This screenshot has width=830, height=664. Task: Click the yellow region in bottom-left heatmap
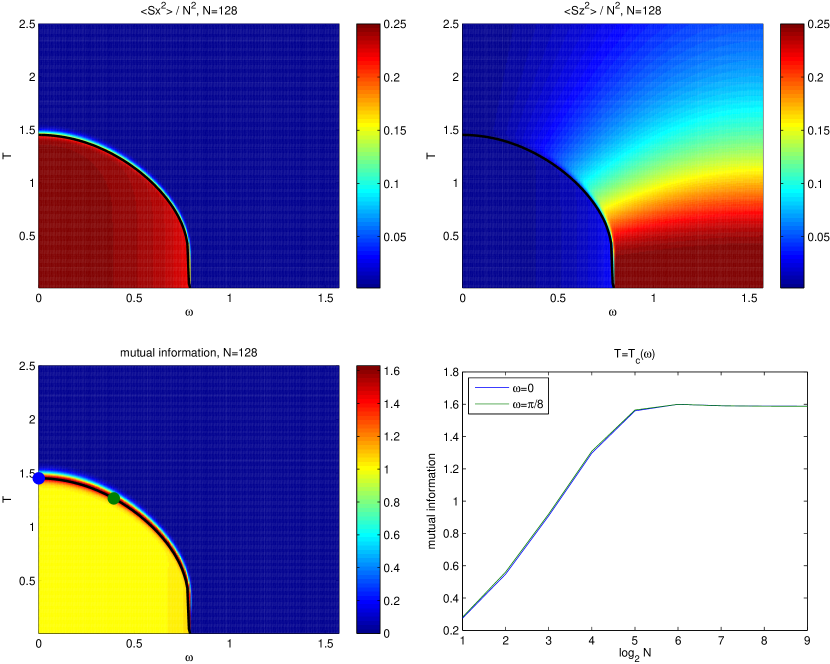click(100, 570)
